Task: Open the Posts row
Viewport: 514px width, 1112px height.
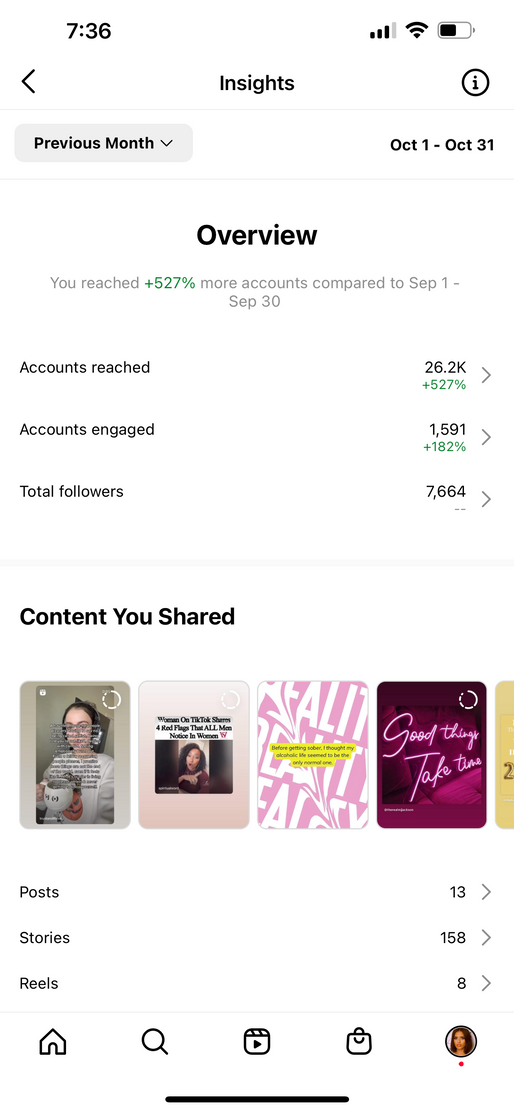Action: (257, 892)
